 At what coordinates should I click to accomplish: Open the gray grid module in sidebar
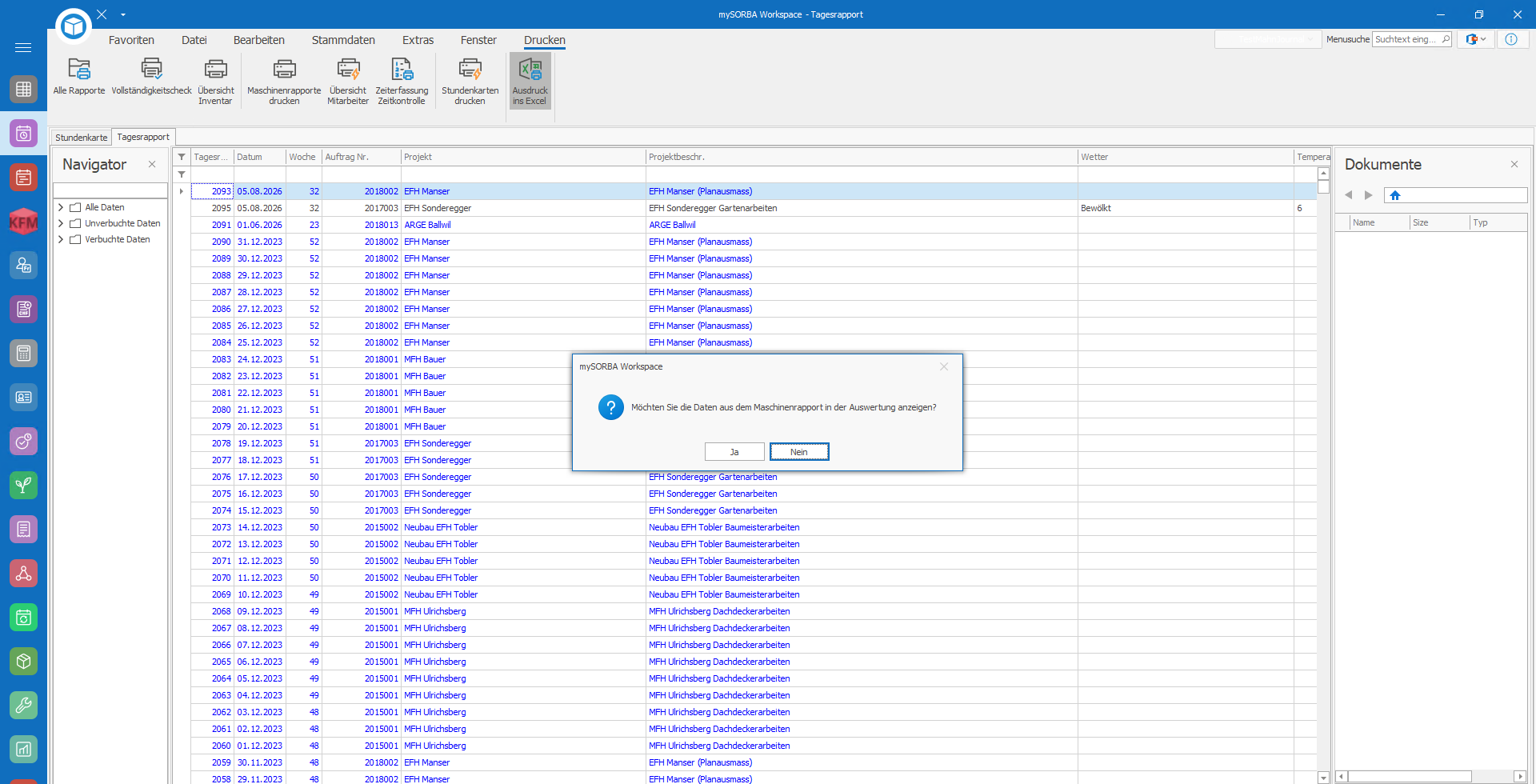pos(23,89)
